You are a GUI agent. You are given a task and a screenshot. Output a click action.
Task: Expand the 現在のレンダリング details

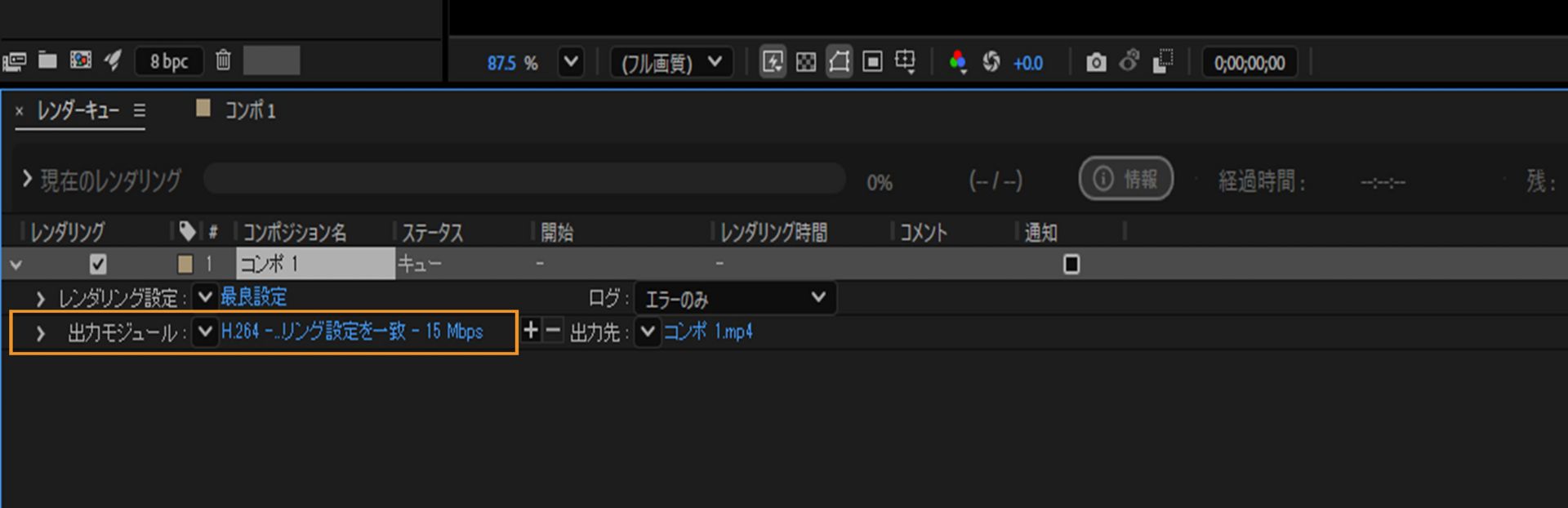tap(27, 179)
